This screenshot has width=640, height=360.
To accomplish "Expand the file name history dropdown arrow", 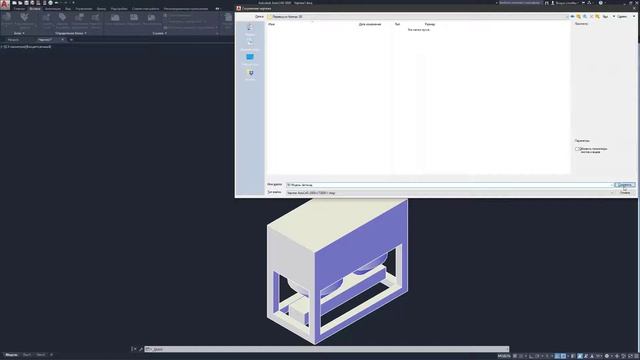I will tap(611, 185).
